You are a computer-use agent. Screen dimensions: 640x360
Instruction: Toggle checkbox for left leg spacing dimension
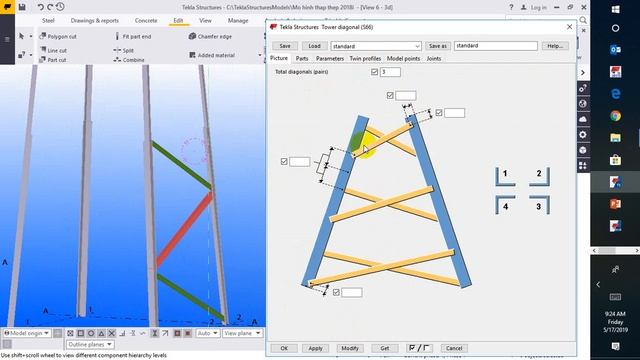click(284, 162)
